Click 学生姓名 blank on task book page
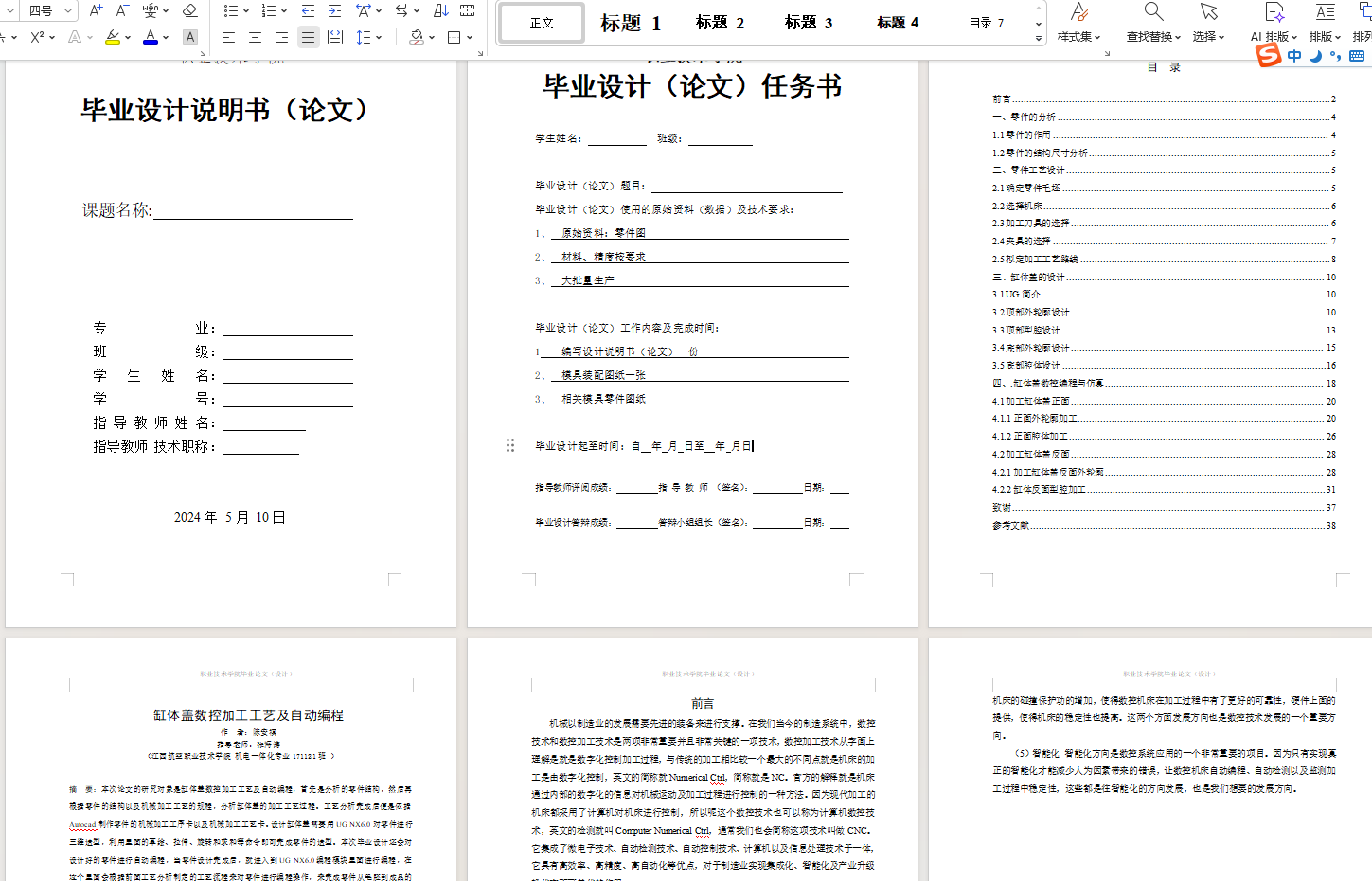 (x=616, y=138)
